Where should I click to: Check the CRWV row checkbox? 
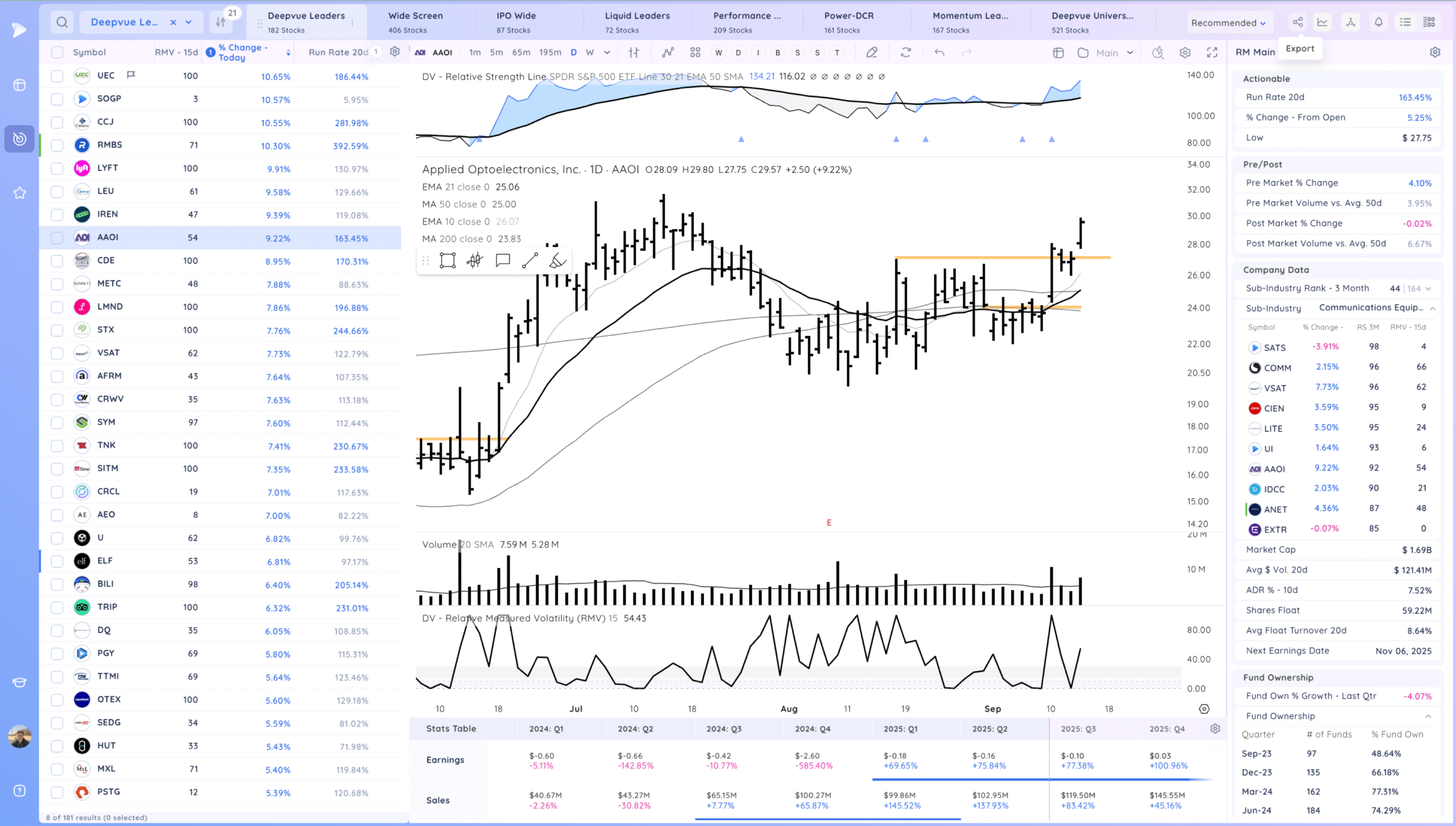(57, 400)
